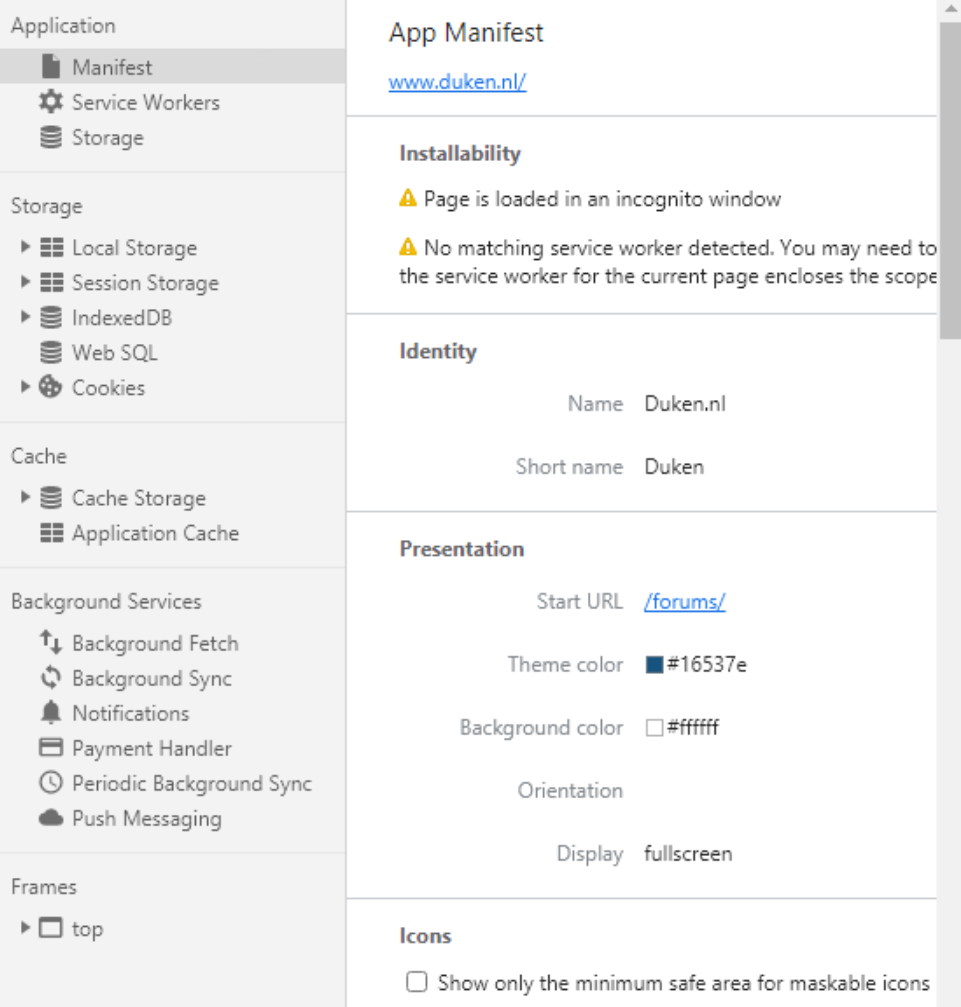Click the "Identity" section heading
This screenshot has height=1007, width=961.
pos(438,351)
